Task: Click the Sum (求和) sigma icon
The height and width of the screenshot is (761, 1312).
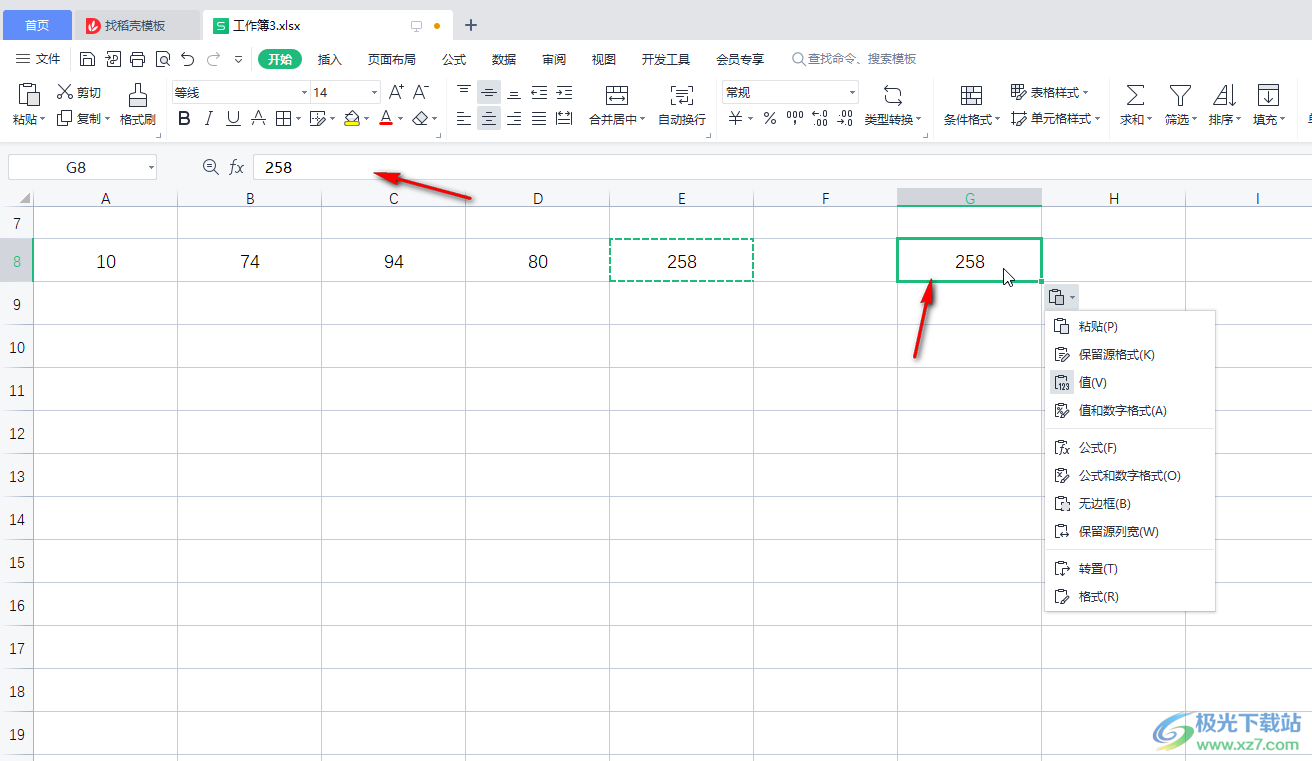Action: (x=1135, y=95)
